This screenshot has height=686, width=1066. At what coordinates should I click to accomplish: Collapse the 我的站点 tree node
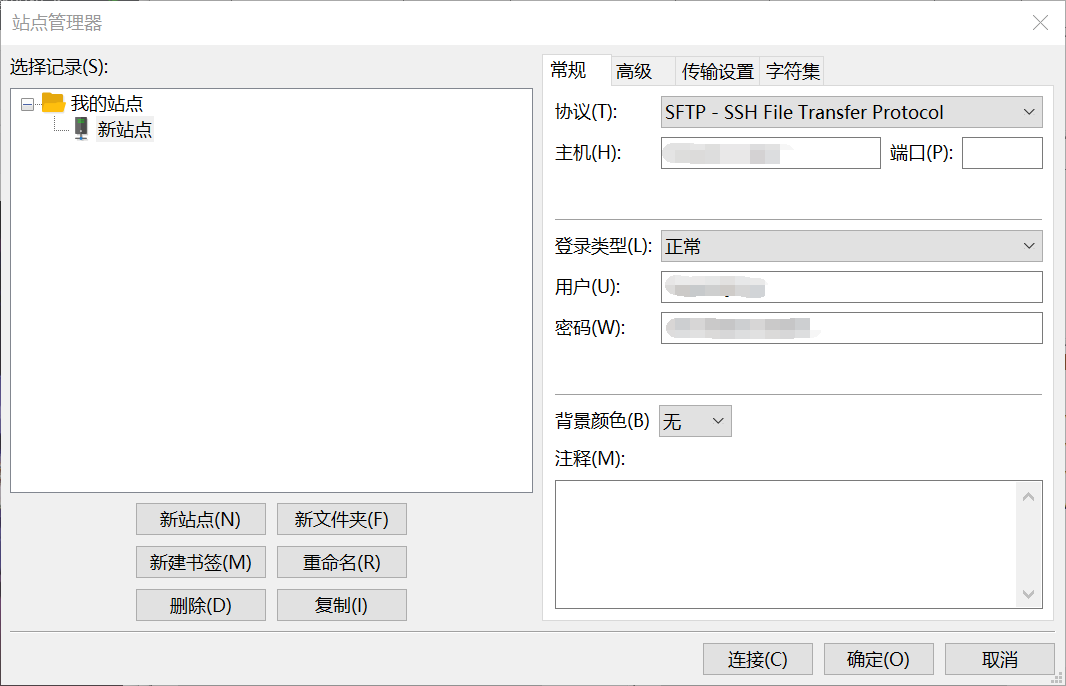[25, 102]
